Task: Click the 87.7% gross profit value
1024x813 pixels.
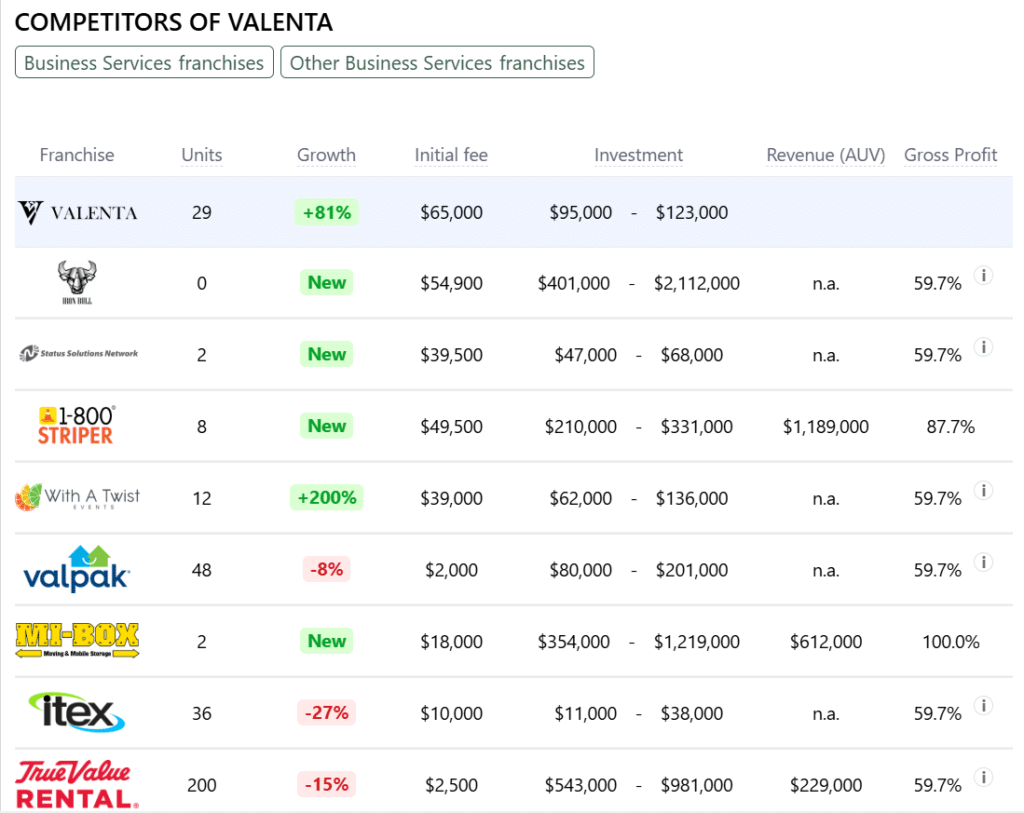Action: click(950, 427)
